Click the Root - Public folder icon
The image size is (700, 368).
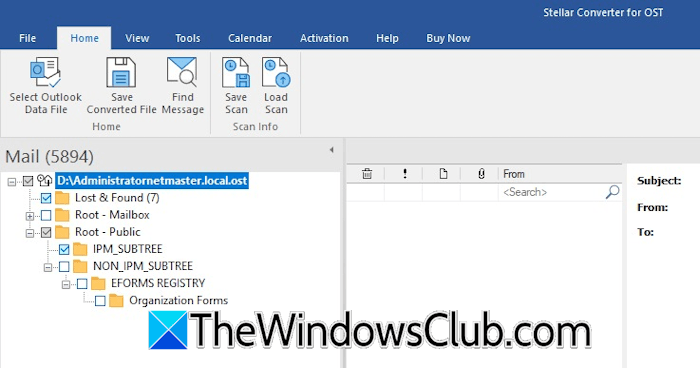(x=62, y=232)
